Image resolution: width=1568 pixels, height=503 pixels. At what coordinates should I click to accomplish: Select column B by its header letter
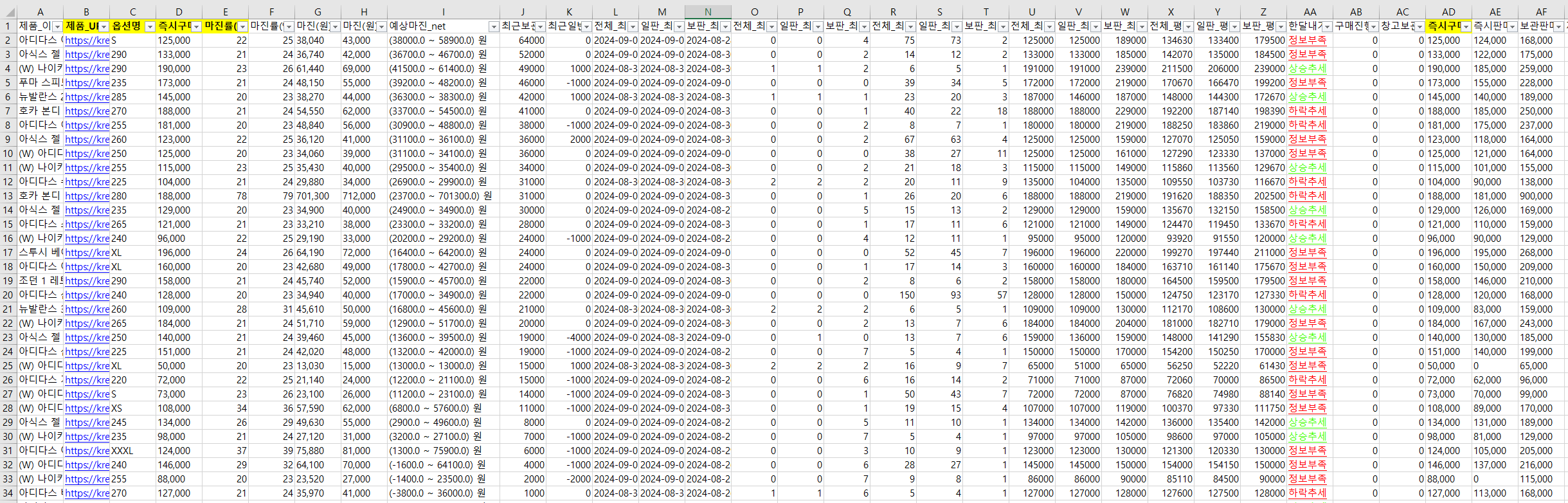[86, 12]
